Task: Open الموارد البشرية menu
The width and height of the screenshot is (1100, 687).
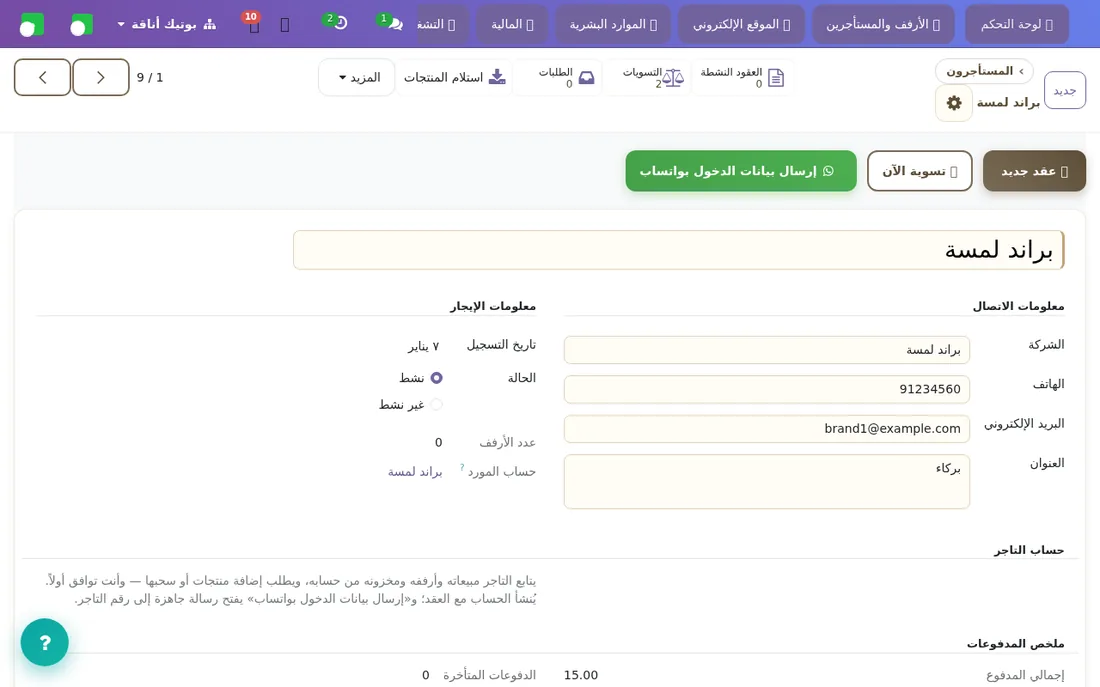Action: (613, 25)
